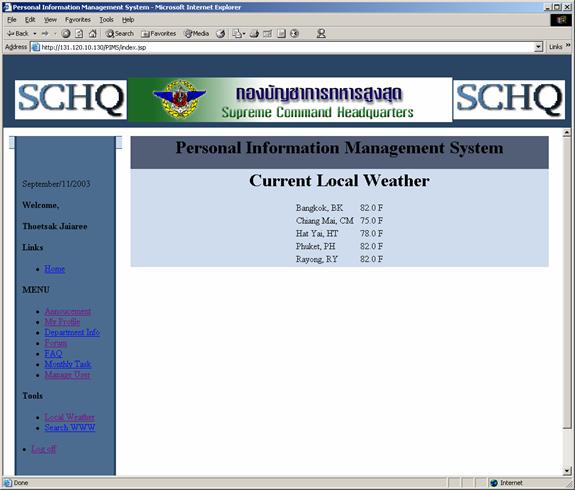Click the Refresh page toolbar icon
The width and height of the screenshot is (575, 490).
(79, 34)
